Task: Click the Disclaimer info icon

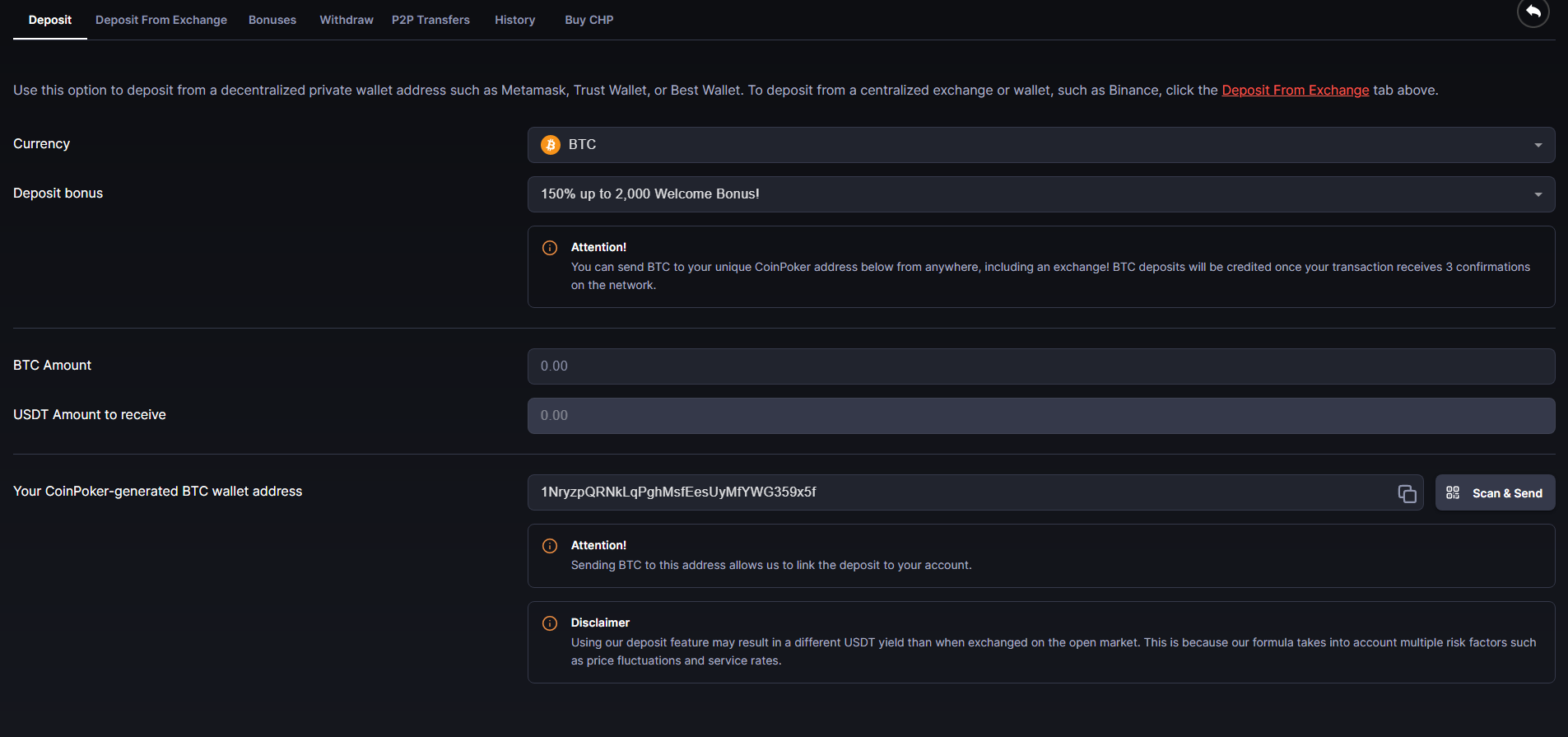Action: (x=549, y=623)
